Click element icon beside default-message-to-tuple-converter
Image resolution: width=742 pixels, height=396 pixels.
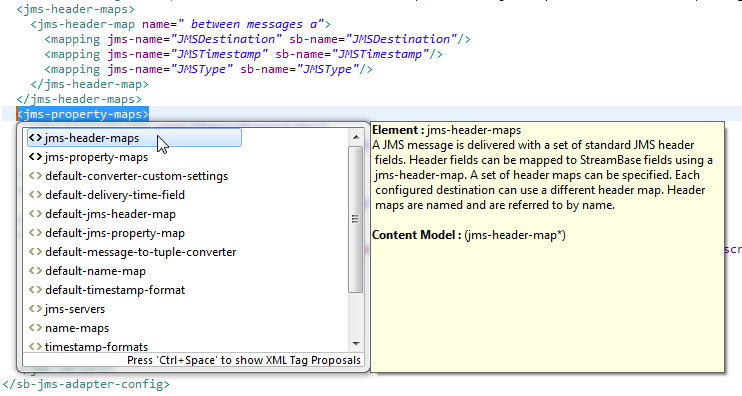tap(35, 251)
